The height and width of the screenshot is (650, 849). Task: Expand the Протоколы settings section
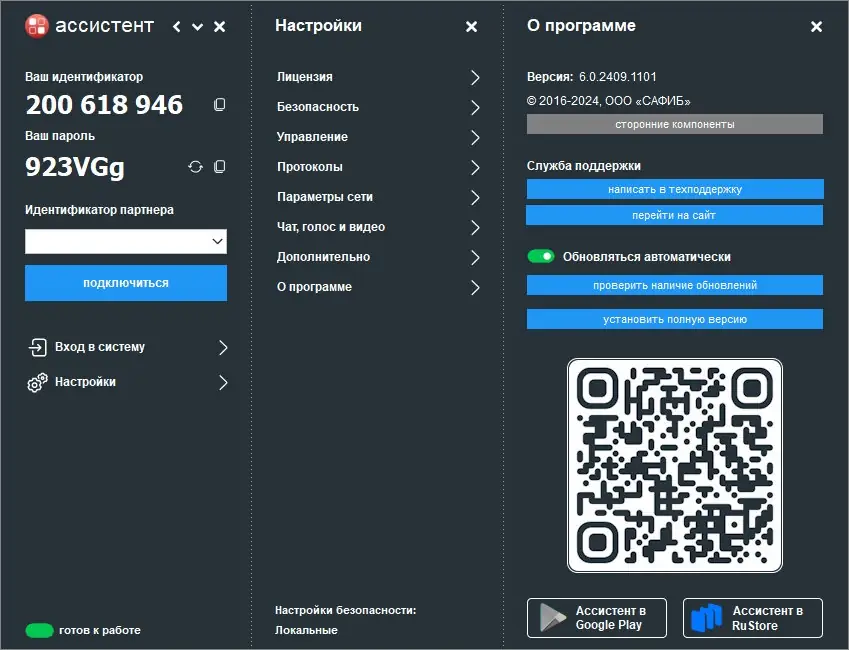tap(477, 167)
